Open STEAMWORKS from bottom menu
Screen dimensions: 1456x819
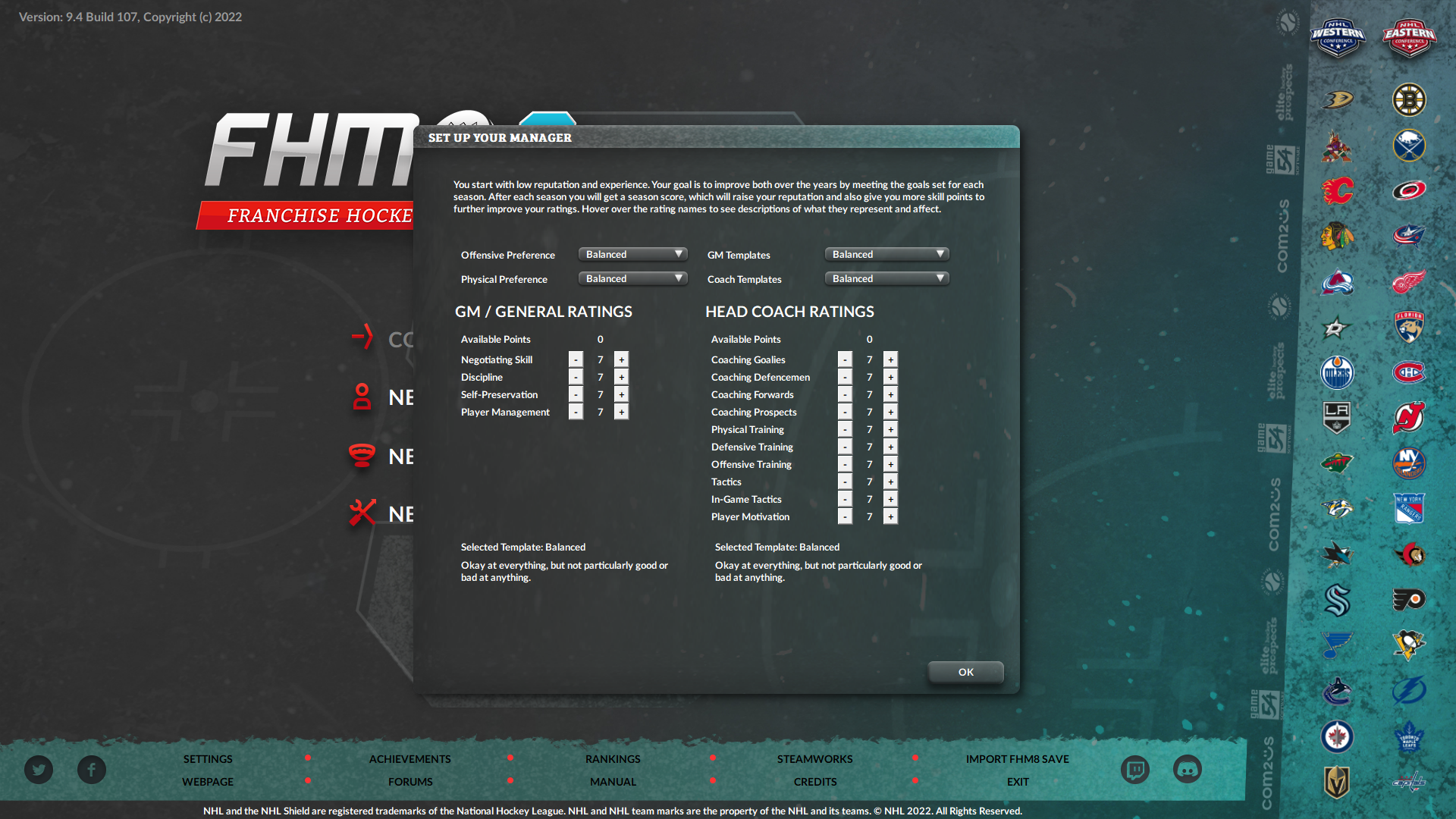tap(814, 759)
